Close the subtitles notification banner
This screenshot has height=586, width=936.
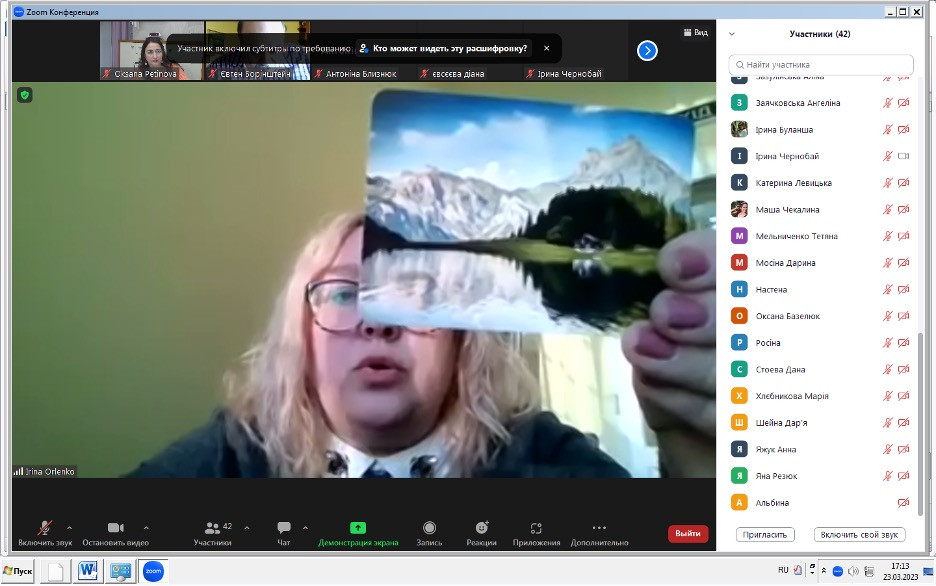click(546, 48)
